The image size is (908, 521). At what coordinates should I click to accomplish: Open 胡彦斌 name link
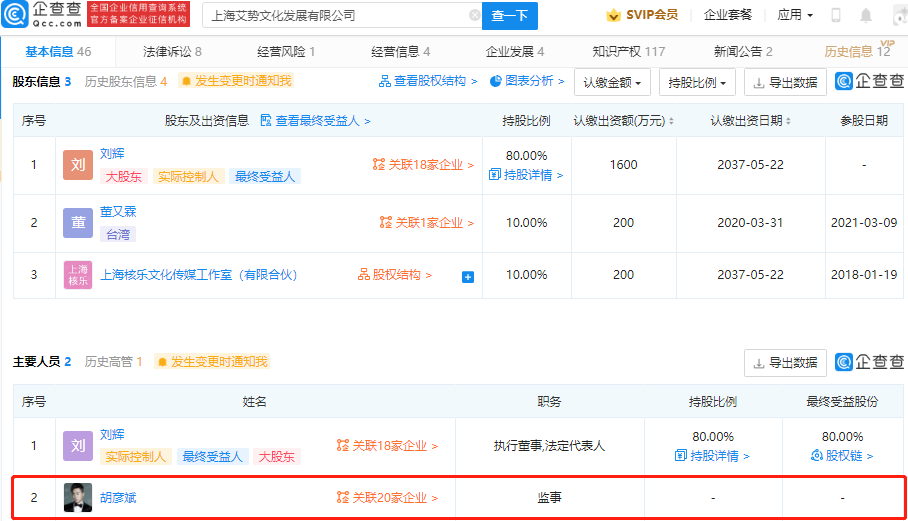118,497
